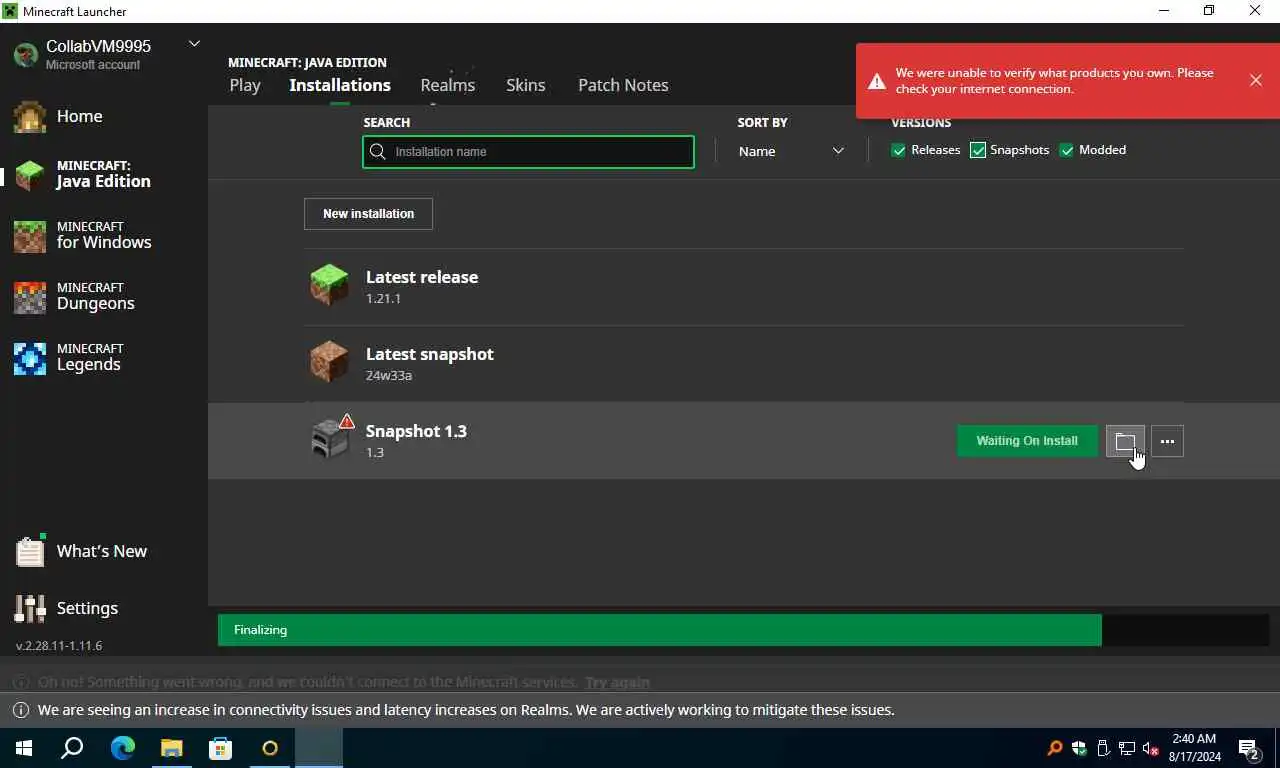Click the New installation button

pos(368,214)
